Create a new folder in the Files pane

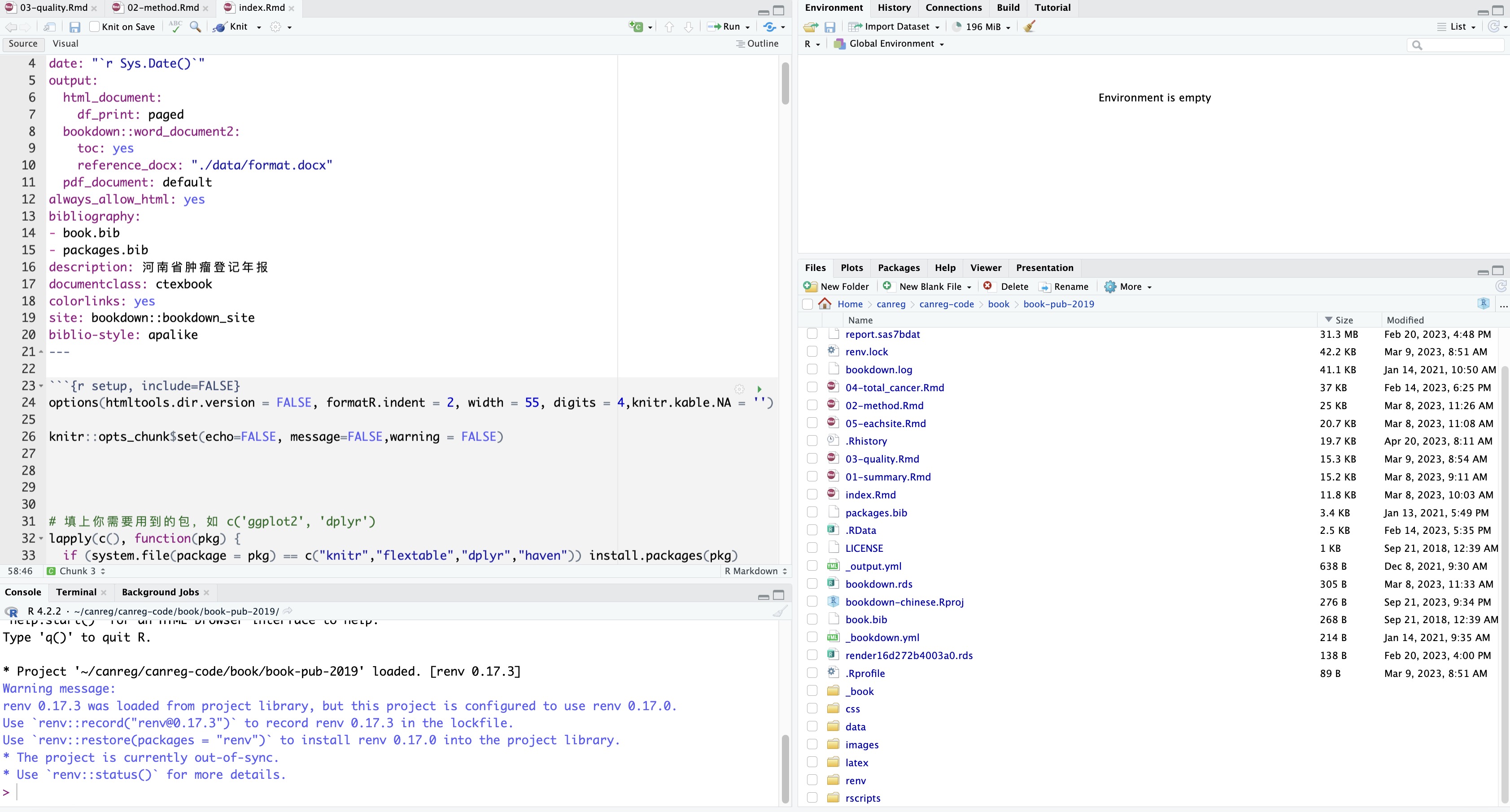[x=837, y=286]
